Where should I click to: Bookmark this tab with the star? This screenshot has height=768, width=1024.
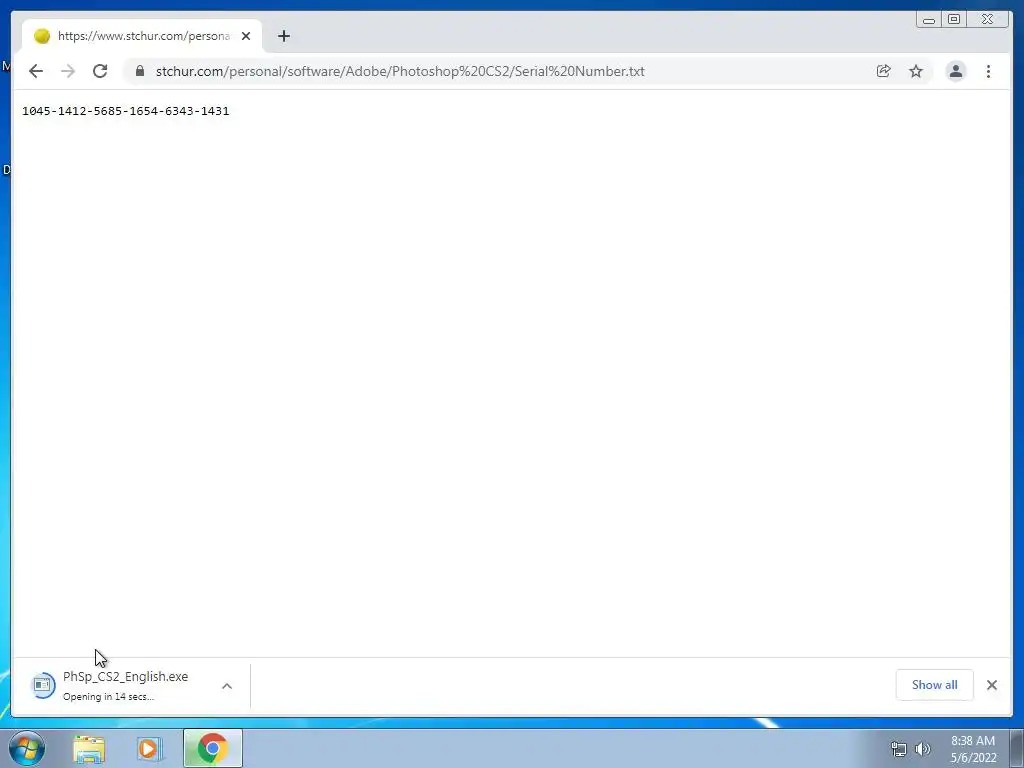click(x=916, y=71)
